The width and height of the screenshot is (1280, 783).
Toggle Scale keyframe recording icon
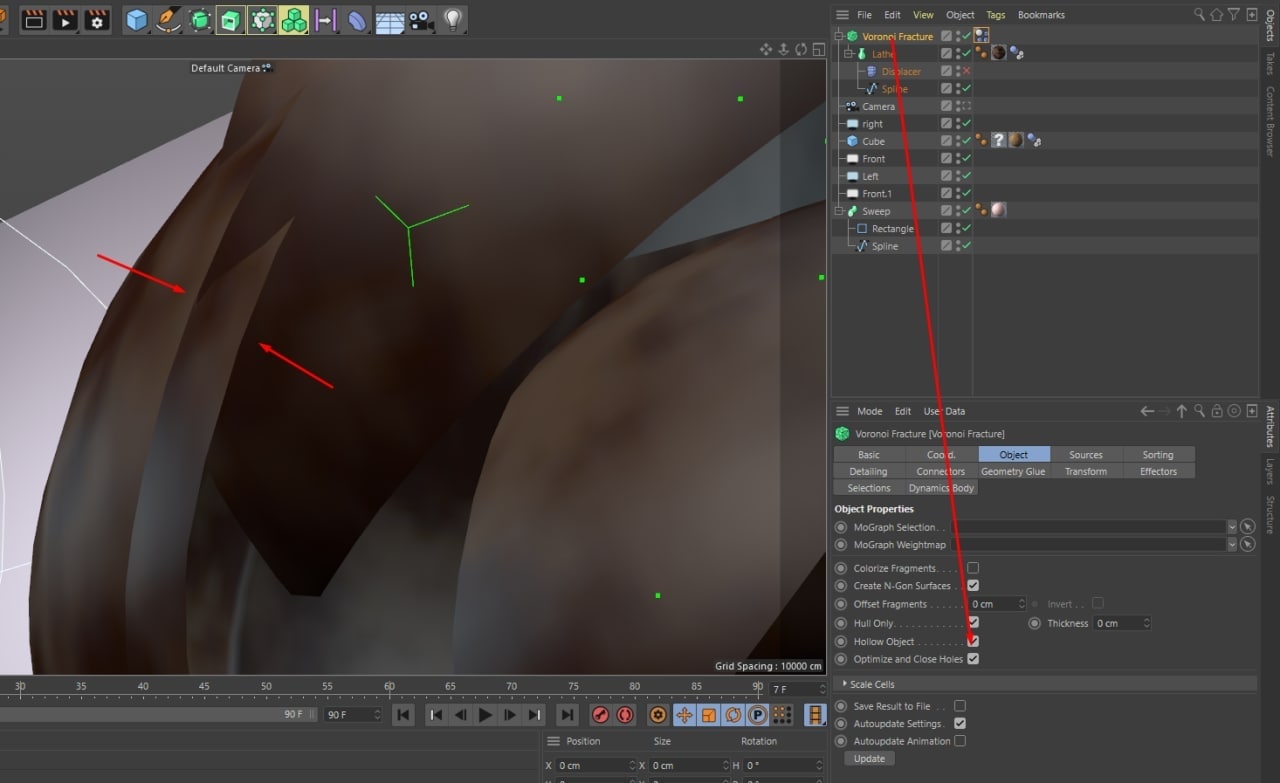[x=709, y=715]
